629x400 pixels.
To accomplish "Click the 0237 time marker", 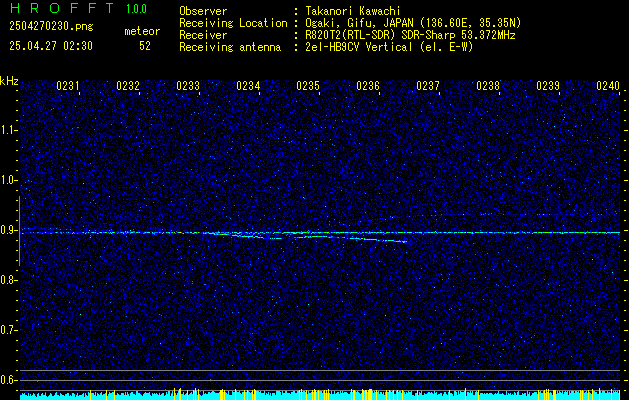I will (x=428, y=86).
